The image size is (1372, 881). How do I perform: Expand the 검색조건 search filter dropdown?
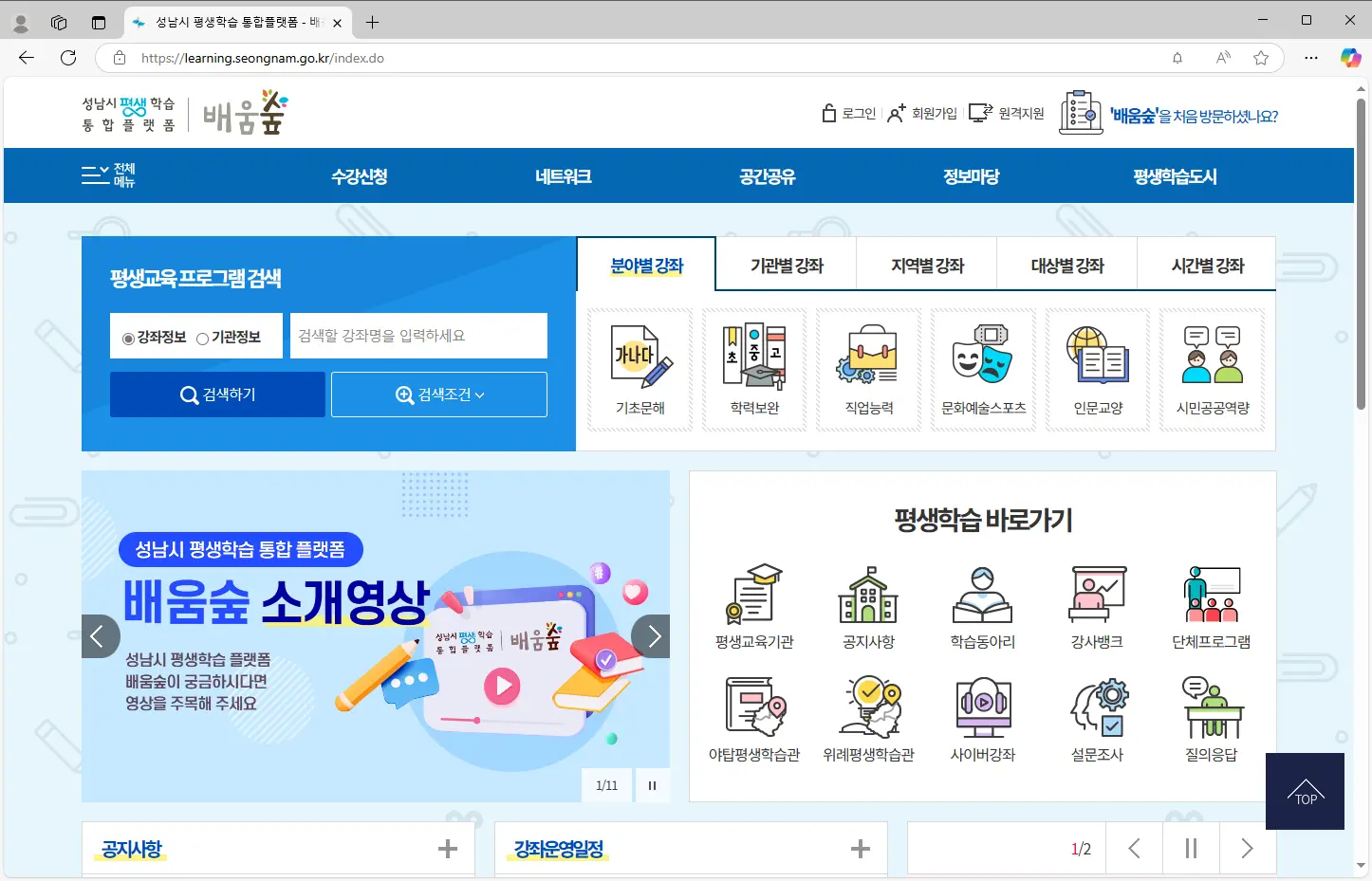coord(438,394)
